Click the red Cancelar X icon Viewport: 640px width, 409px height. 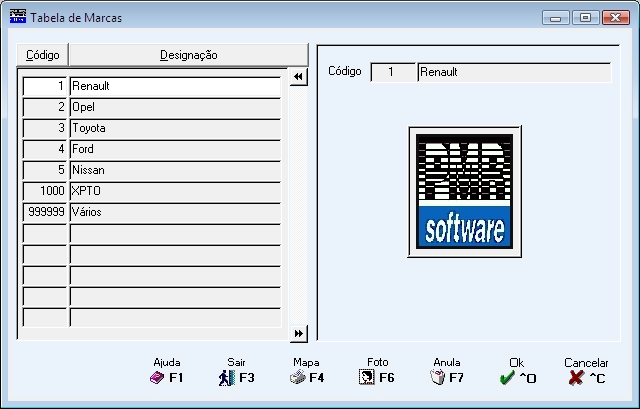[x=576, y=378]
